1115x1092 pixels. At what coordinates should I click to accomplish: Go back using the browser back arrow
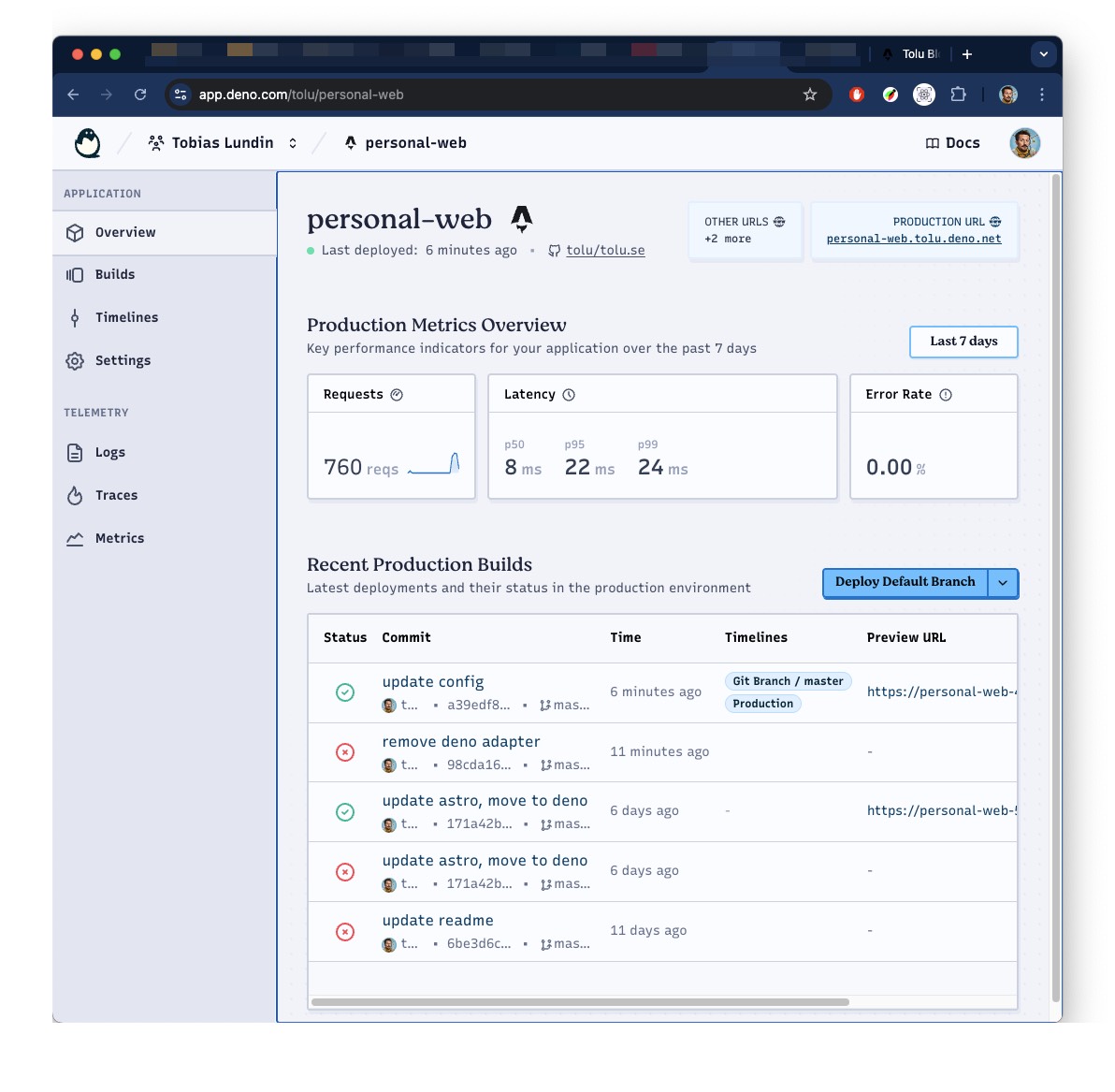73,95
